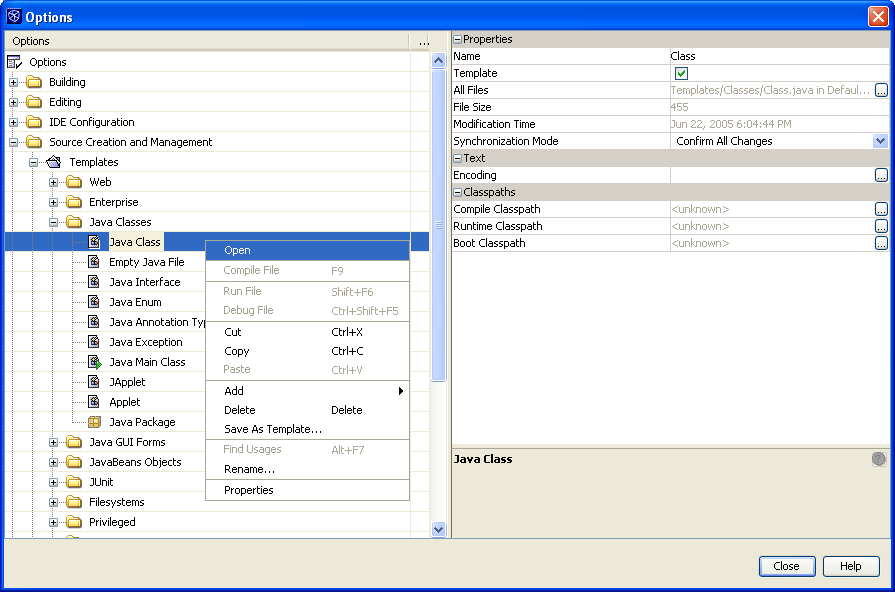Click the Java Main Class template icon
The width and height of the screenshot is (895, 592).
click(x=94, y=362)
